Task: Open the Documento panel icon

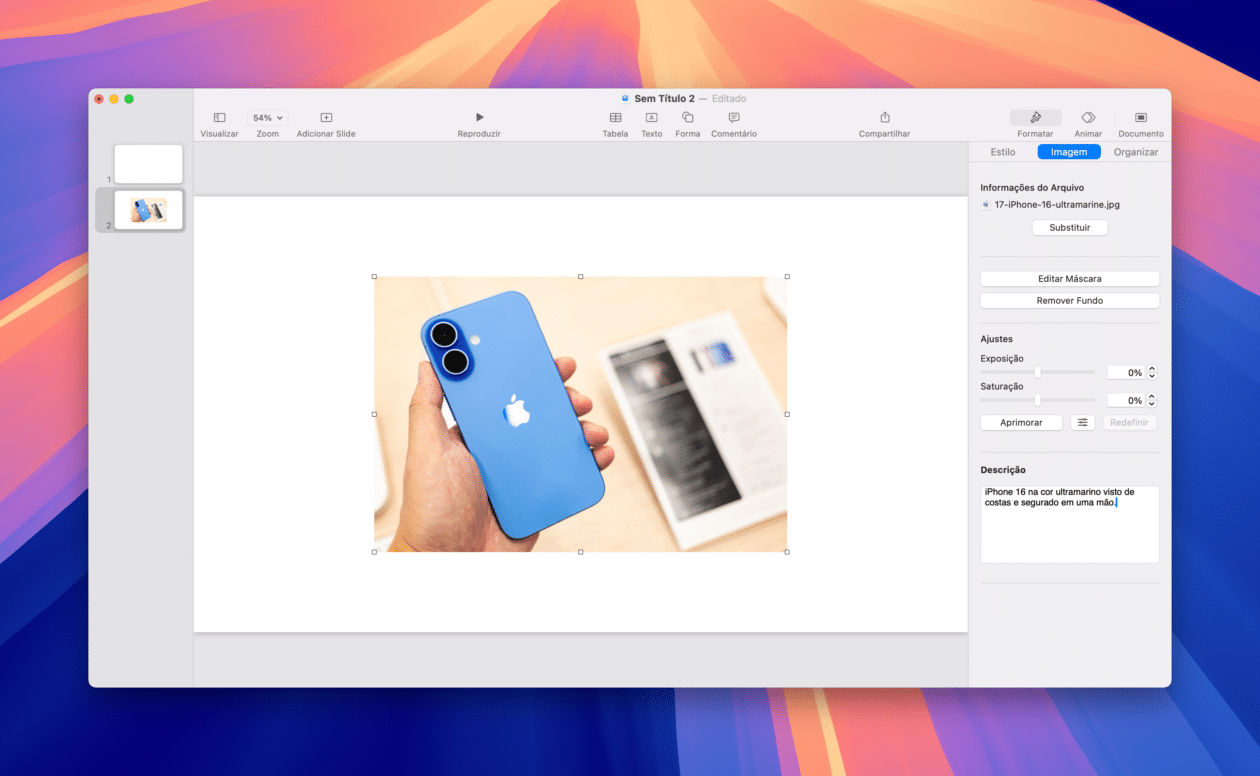Action: (1141, 118)
